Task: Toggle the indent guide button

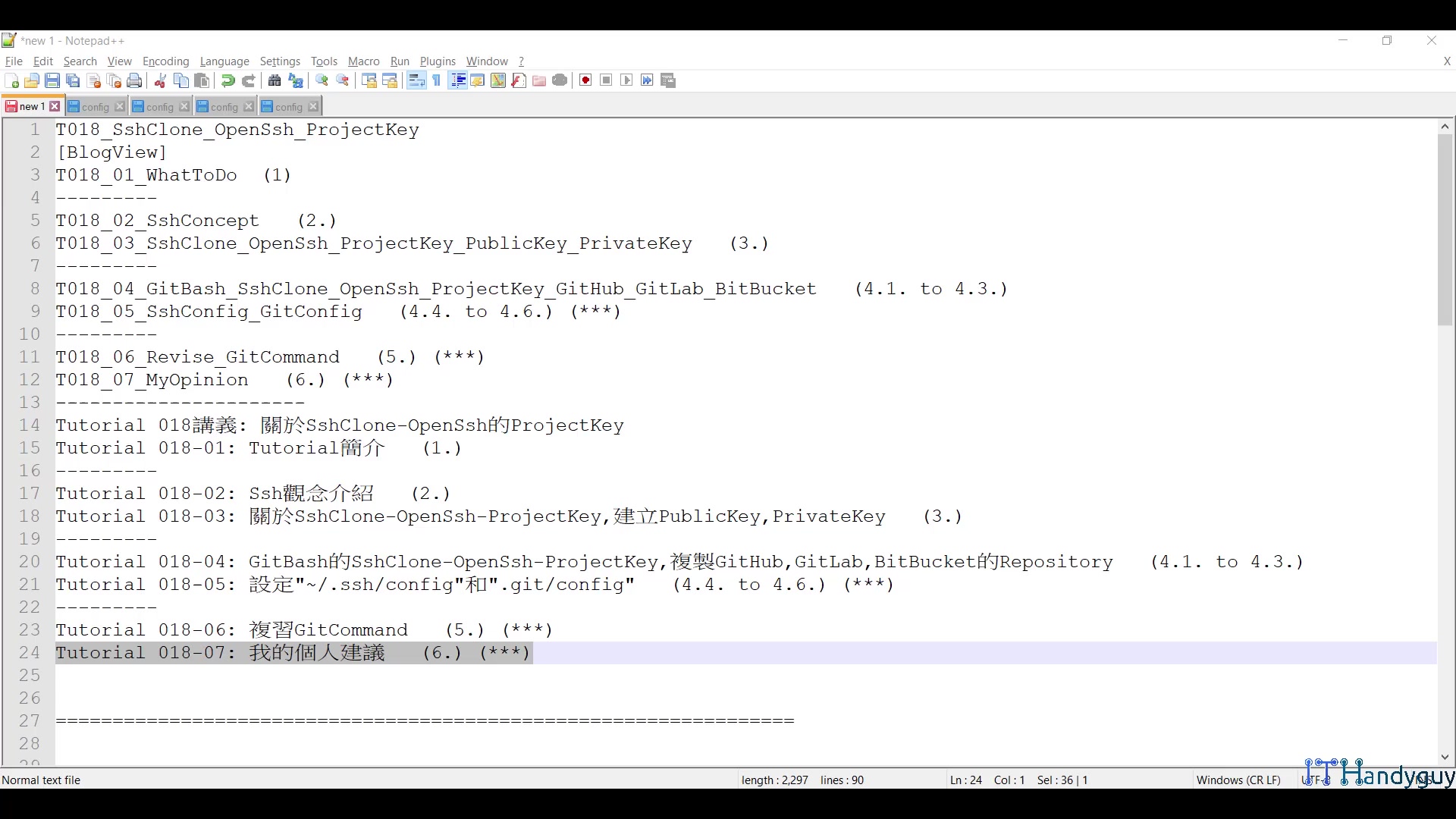Action: coord(457,80)
